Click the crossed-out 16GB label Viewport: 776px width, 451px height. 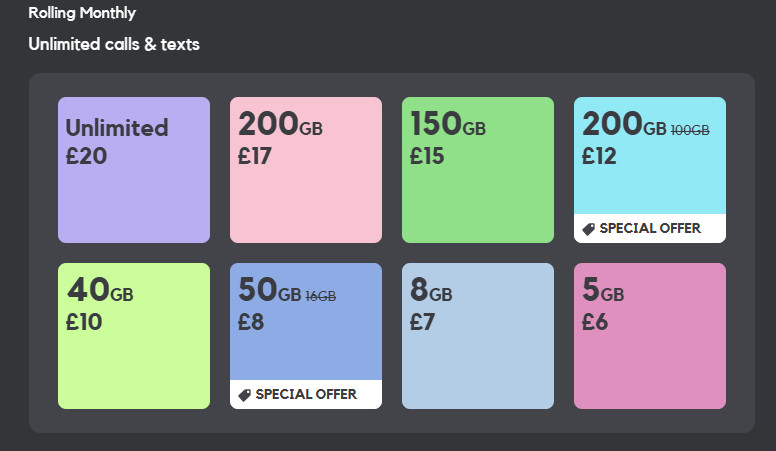[x=321, y=296]
